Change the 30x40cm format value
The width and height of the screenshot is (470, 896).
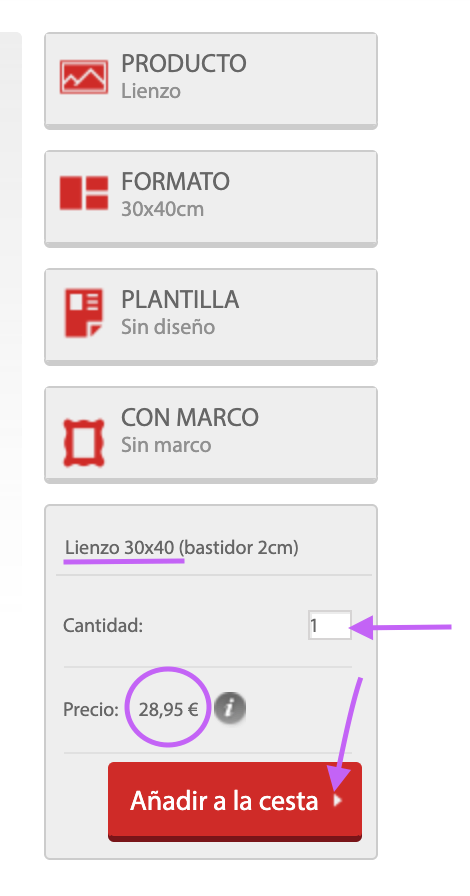point(162,209)
